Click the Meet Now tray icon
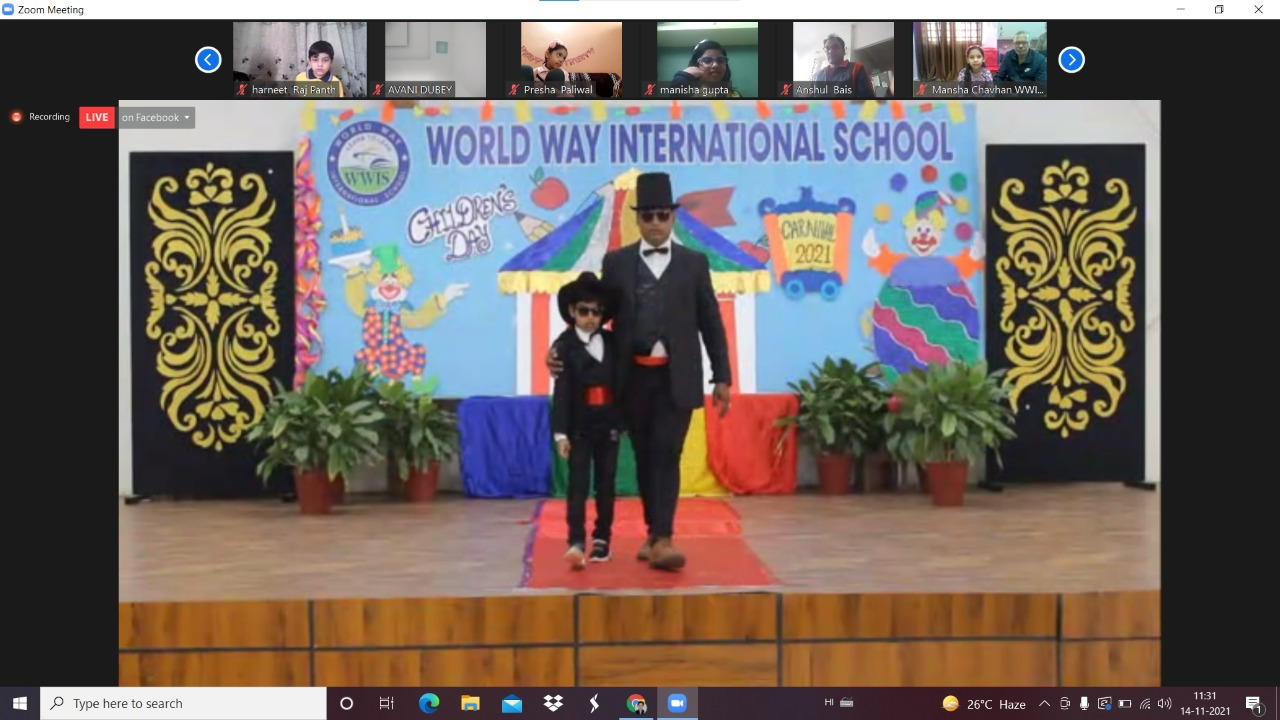Screen dimensions: 1280x720 coord(1064,703)
